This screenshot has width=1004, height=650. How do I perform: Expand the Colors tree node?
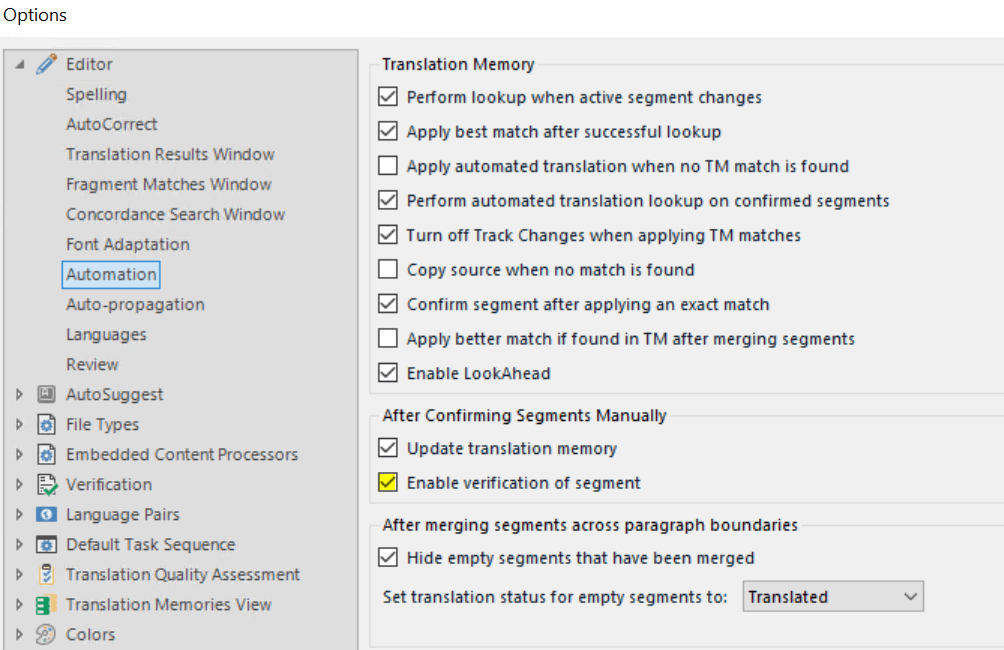(x=19, y=634)
